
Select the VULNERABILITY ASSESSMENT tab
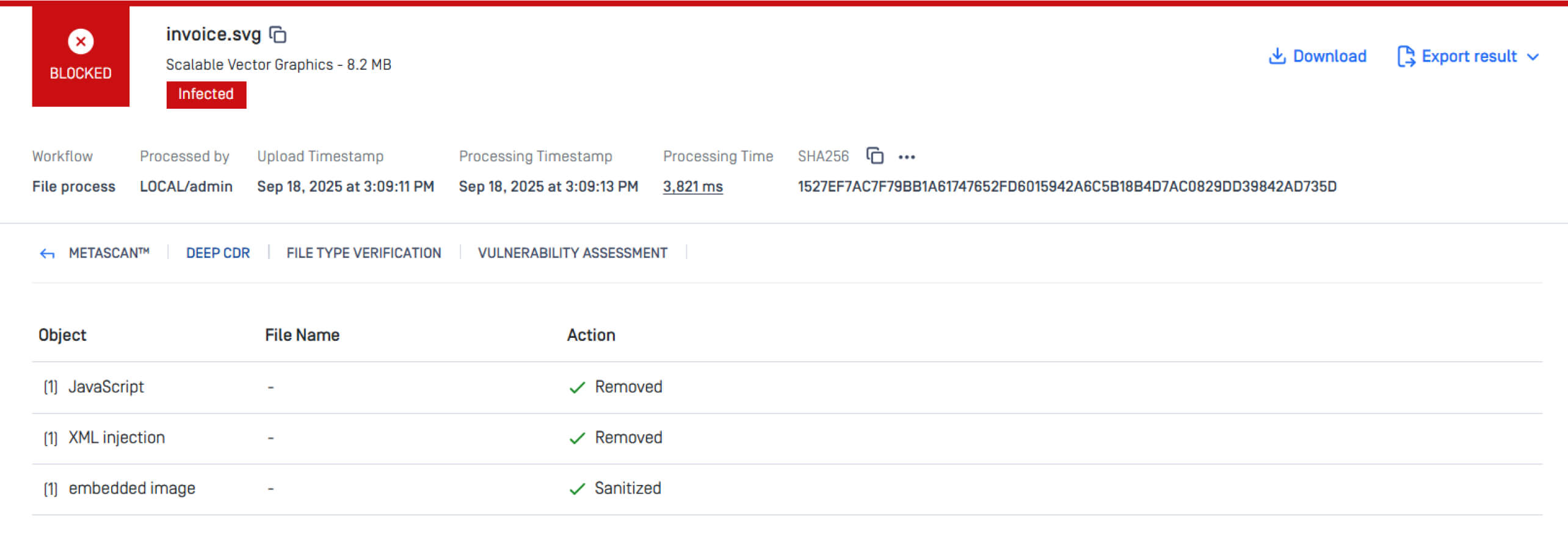572,253
